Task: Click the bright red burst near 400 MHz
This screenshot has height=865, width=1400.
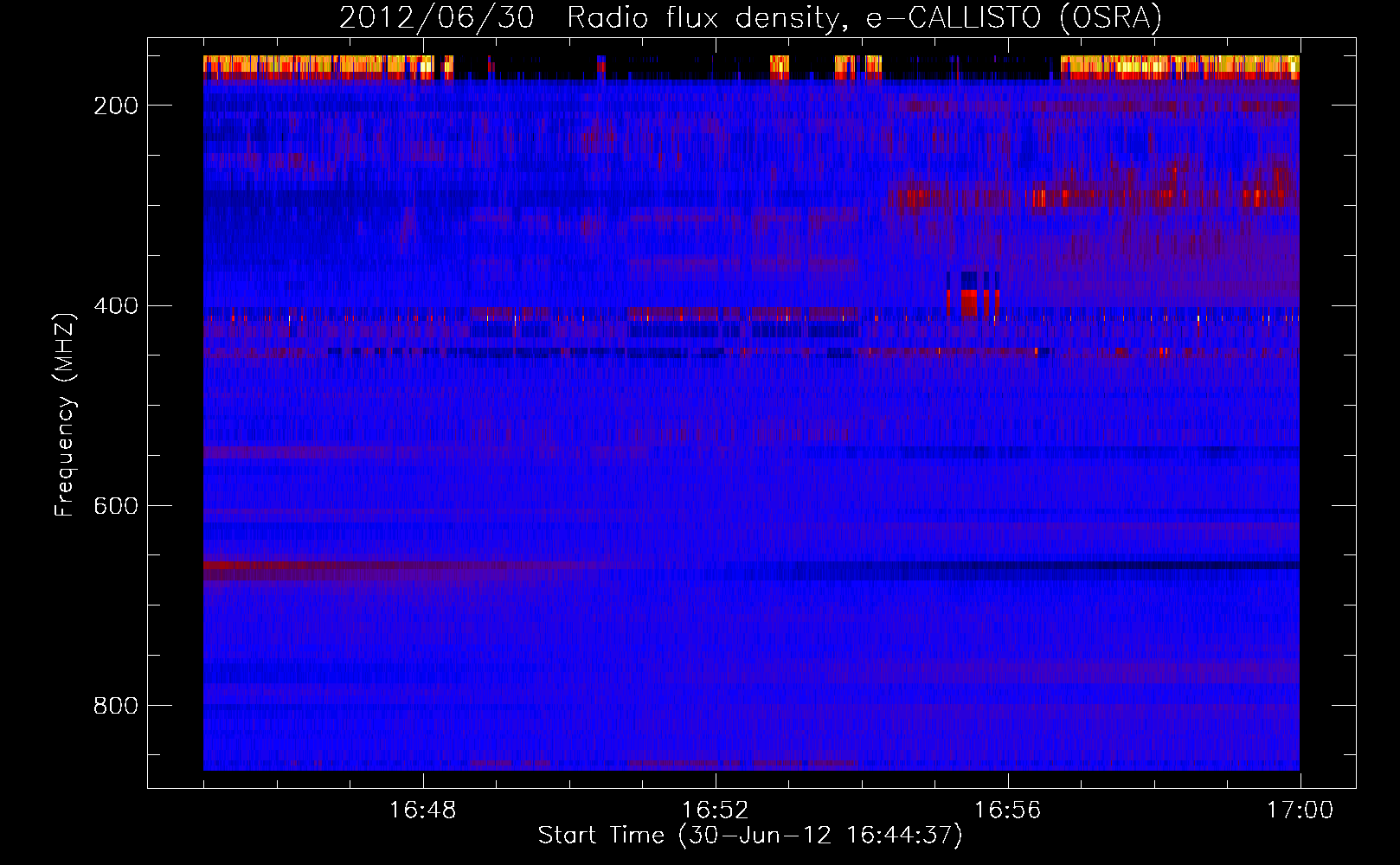Action: pyautogui.click(x=973, y=304)
